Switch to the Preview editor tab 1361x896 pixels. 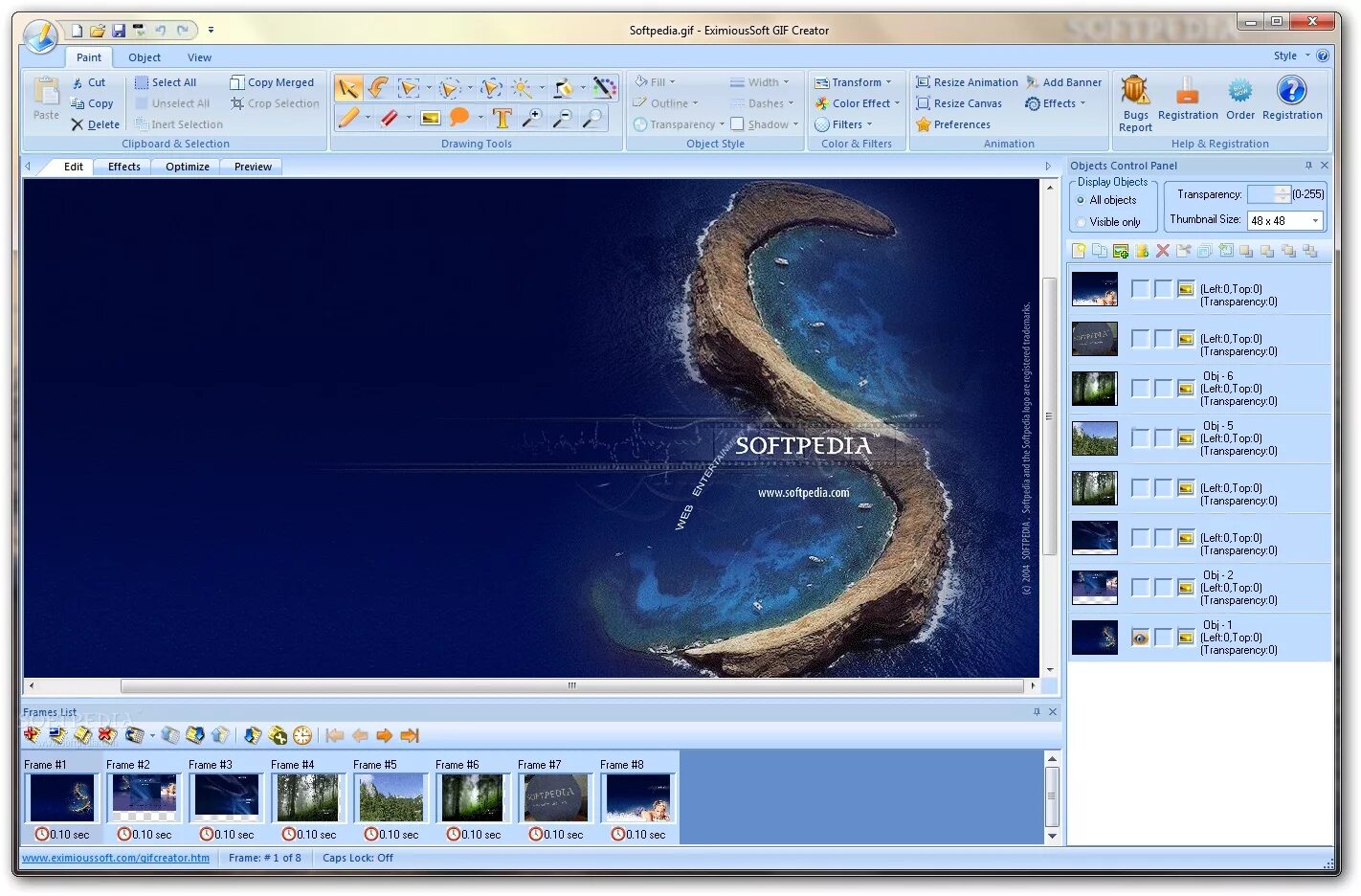click(253, 167)
